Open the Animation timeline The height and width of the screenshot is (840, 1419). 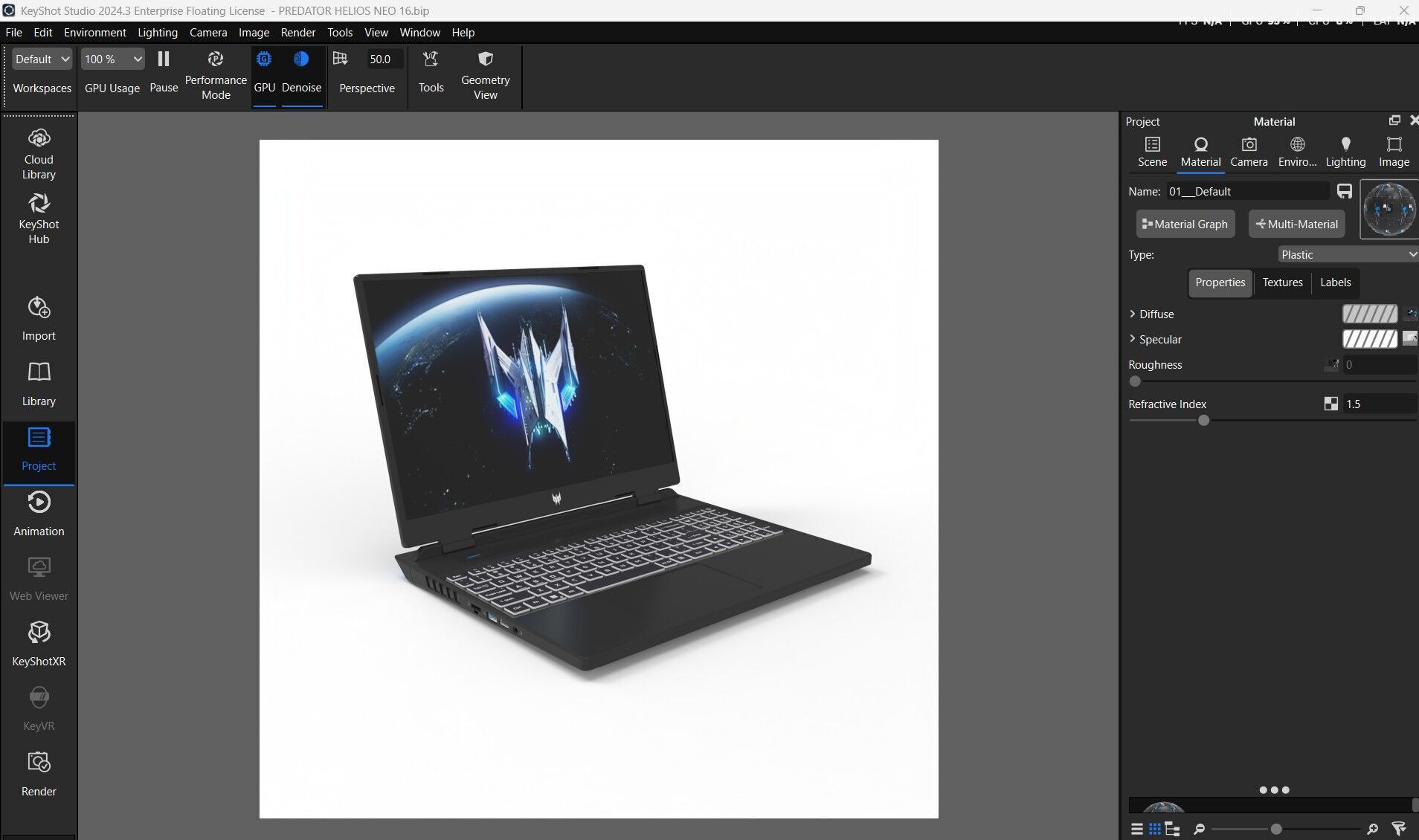[x=39, y=513]
